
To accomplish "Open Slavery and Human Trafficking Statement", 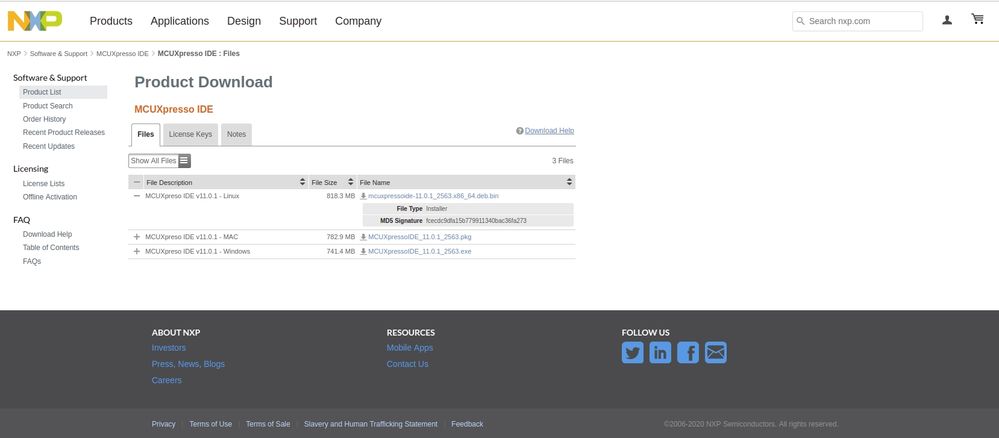I will (x=371, y=424).
